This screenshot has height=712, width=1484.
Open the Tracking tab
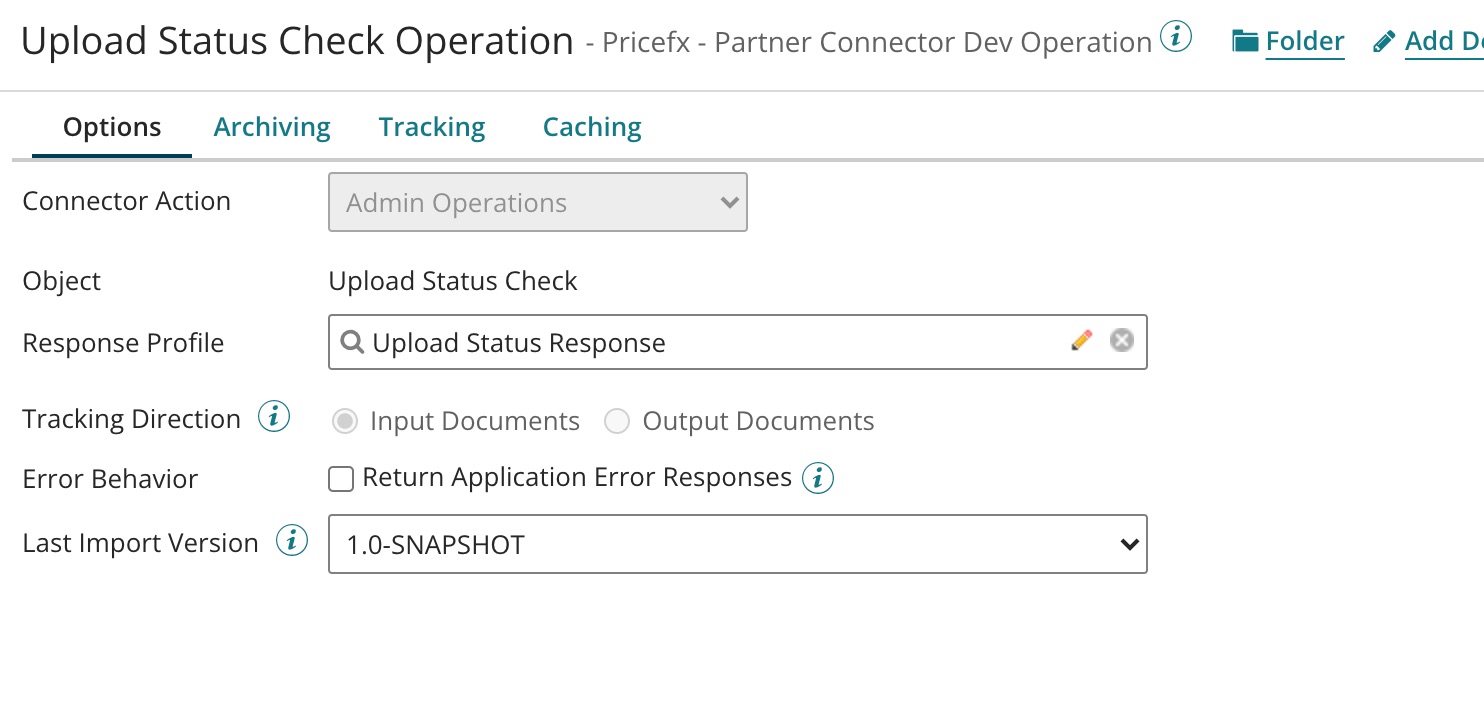[432, 127]
